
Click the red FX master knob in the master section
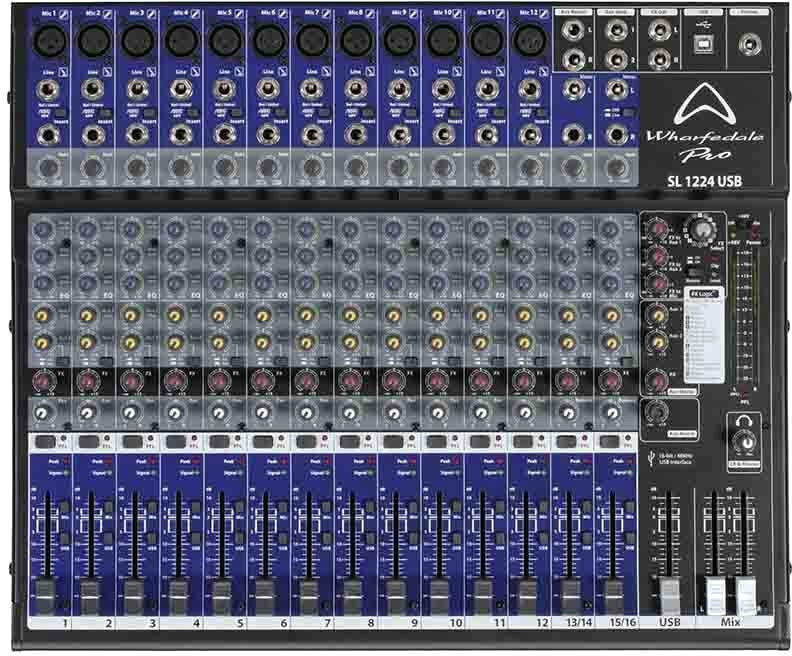657,381
